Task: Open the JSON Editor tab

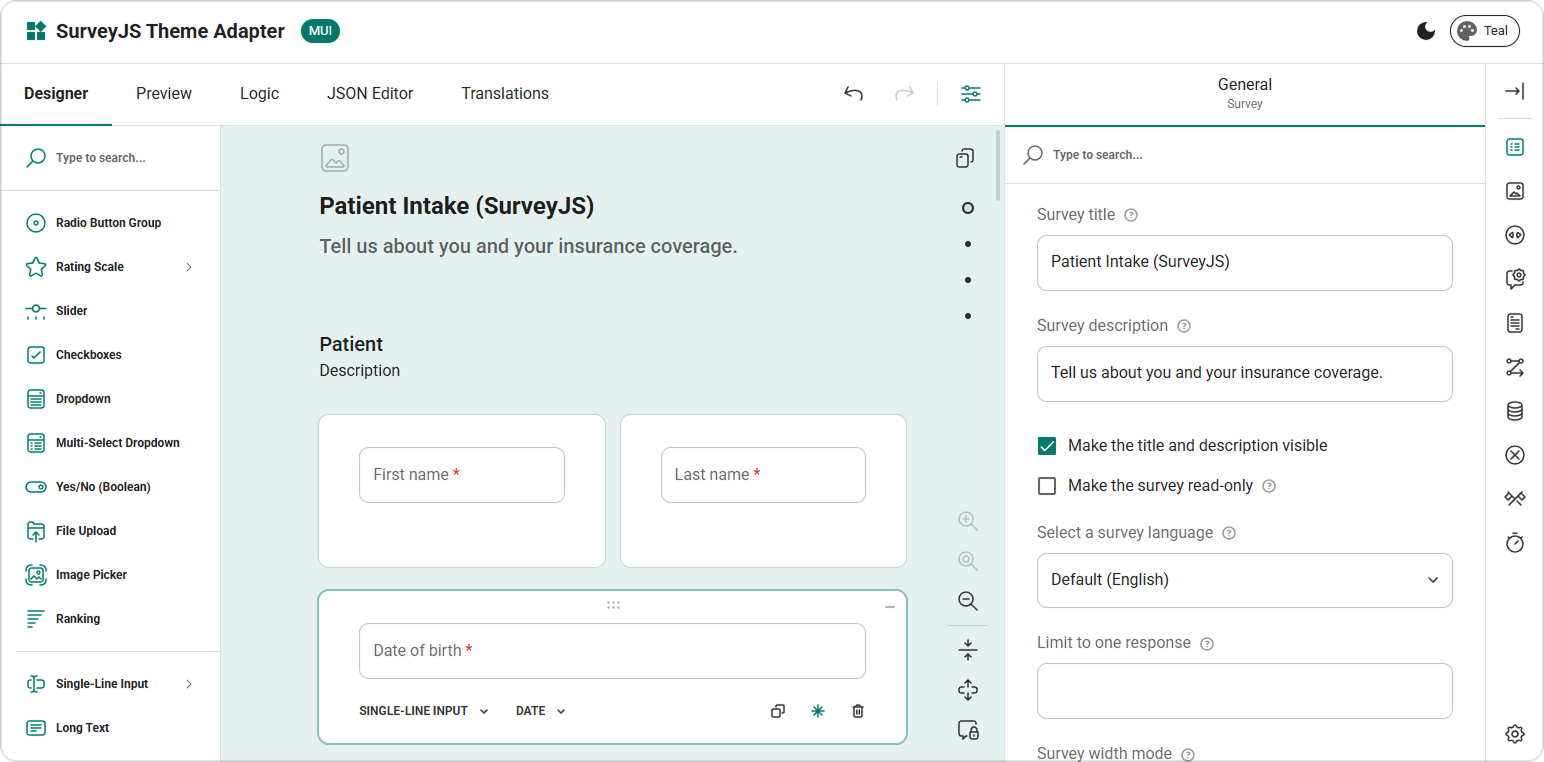Action: coord(370,94)
